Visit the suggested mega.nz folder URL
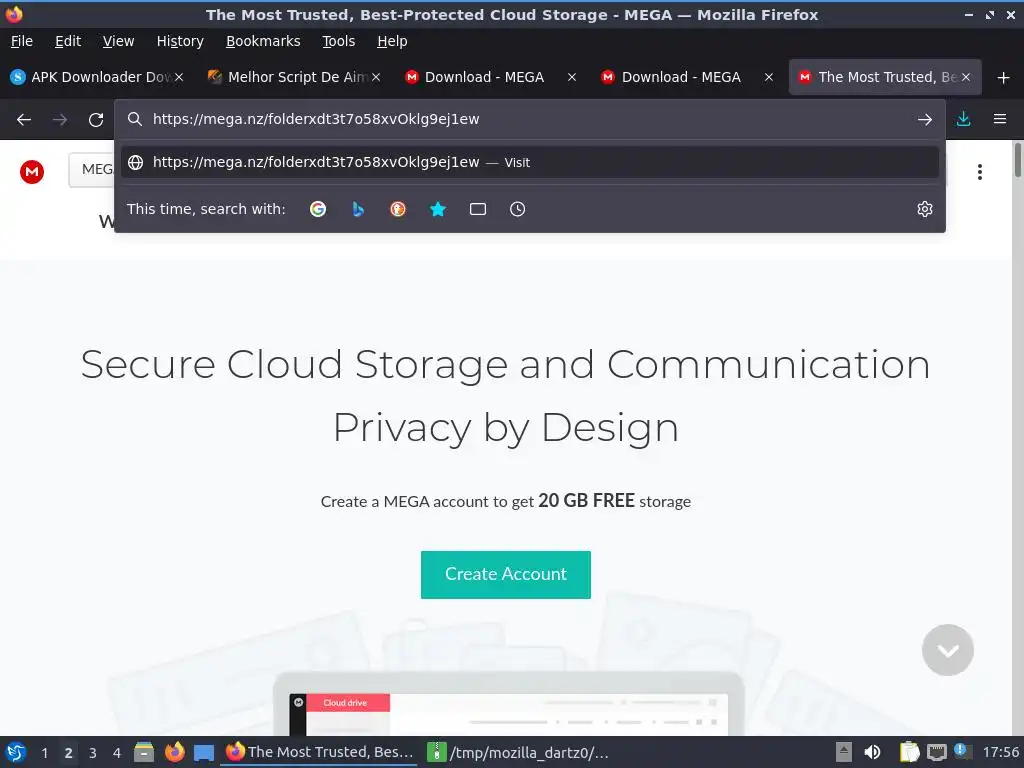The width and height of the screenshot is (1024, 768). (530, 162)
